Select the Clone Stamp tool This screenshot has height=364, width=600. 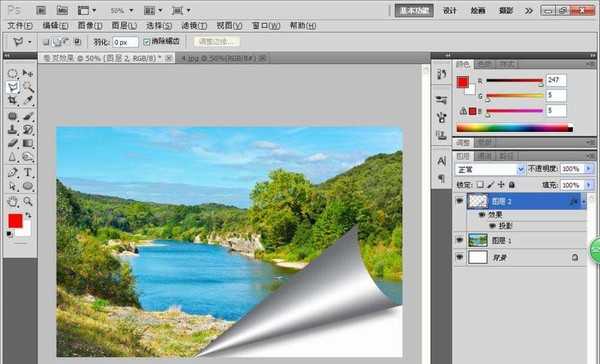tap(13, 129)
